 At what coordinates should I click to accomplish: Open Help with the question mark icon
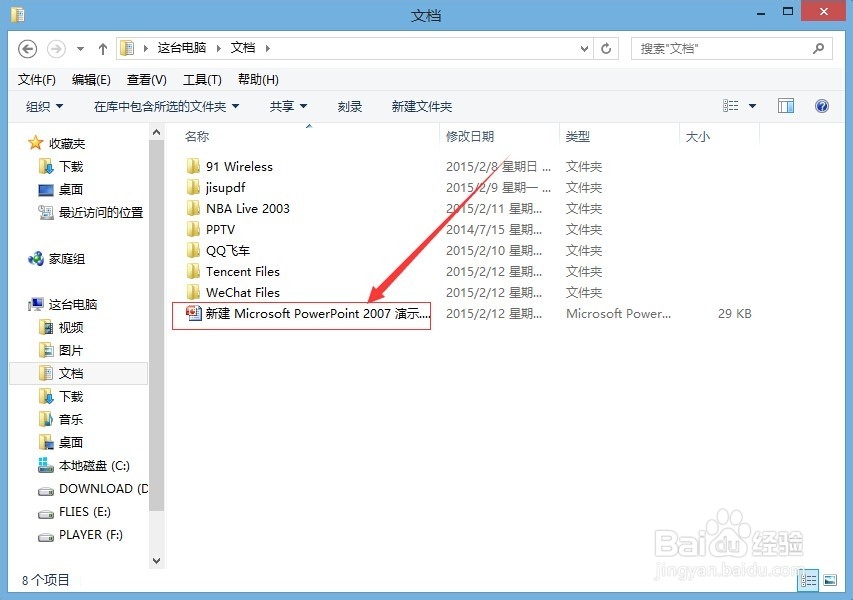click(x=821, y=106)
